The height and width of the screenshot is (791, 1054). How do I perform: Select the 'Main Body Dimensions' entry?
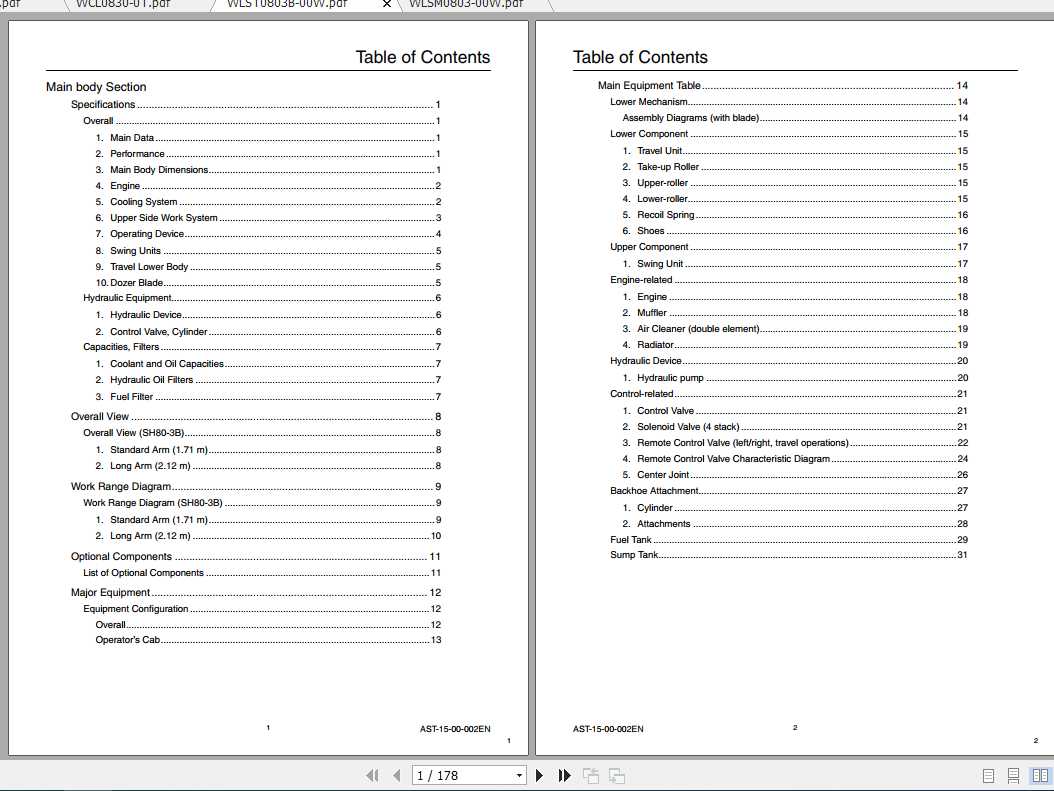point(268,170)
